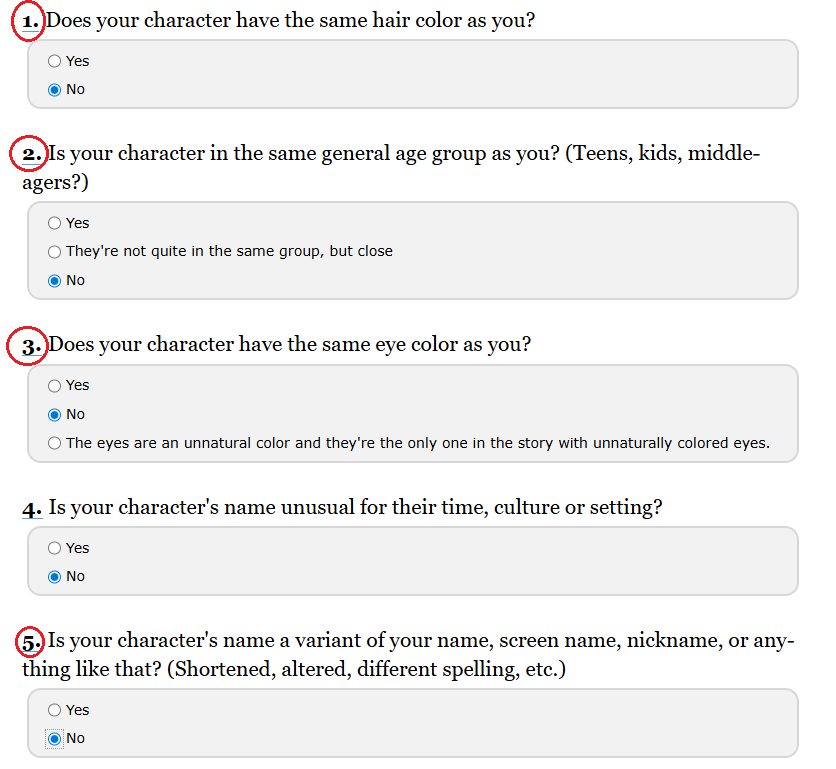This screenshot has height=769, width=836.
Task: Select Yes for same age group question
Action: (x=54, y=223)
